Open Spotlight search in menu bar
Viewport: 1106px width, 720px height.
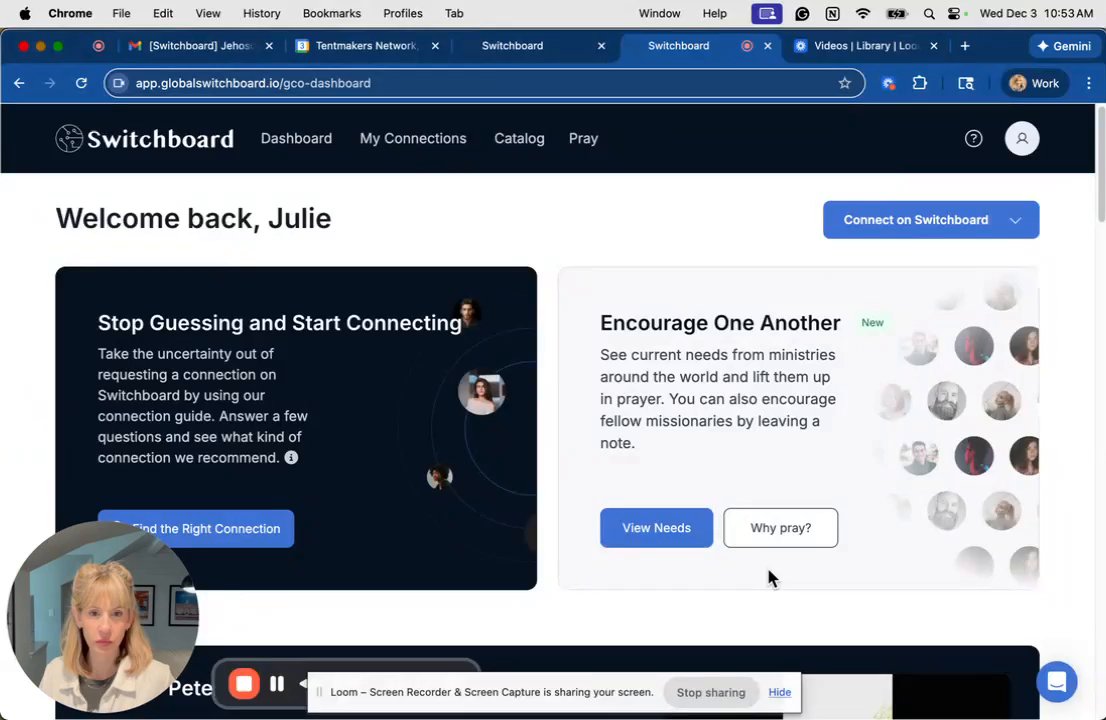929,13
